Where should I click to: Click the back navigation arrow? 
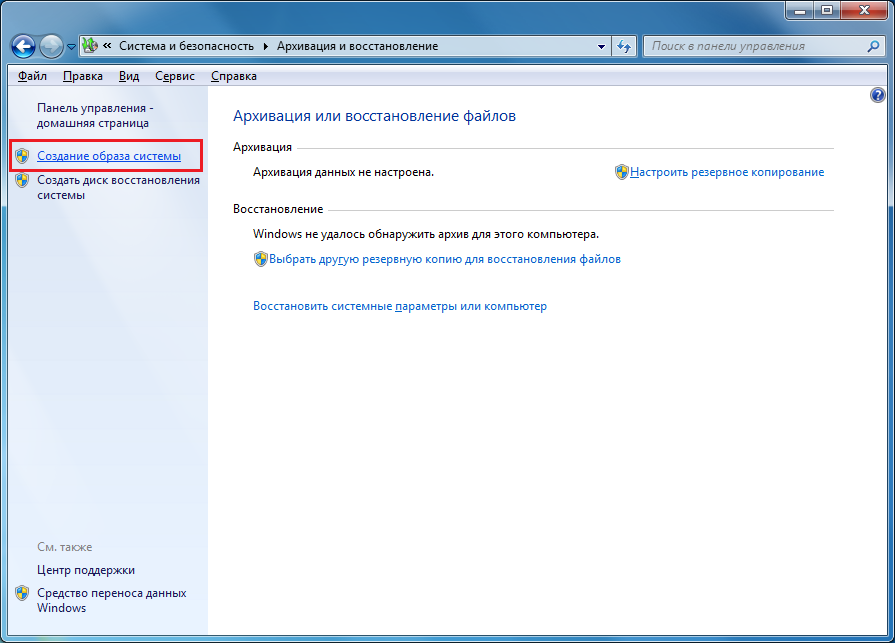pyautogui.click(x=24, y=45)
